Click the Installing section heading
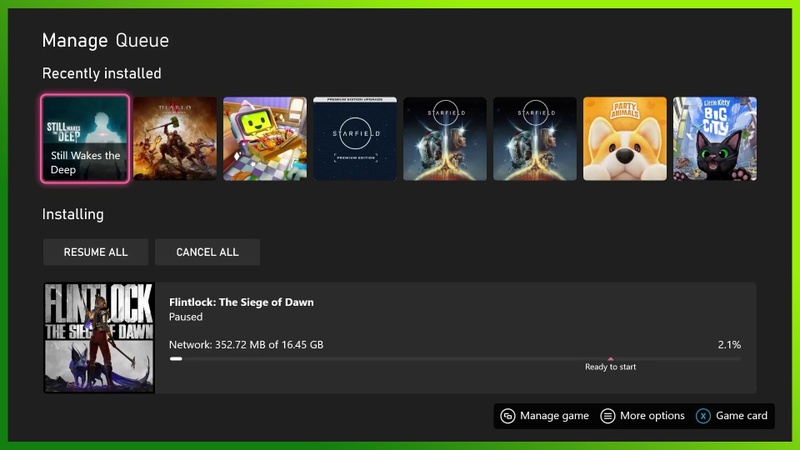Viewport: 800px width, 450px height. click(72, 214)
